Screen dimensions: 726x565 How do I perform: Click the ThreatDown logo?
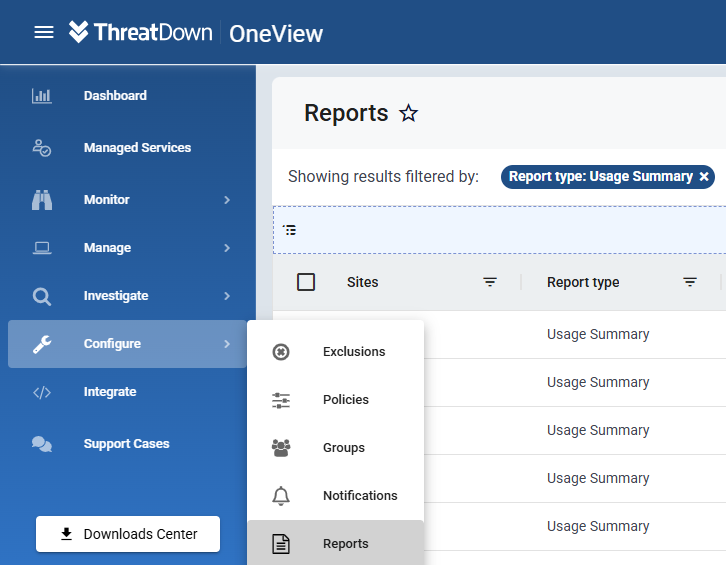140,32
